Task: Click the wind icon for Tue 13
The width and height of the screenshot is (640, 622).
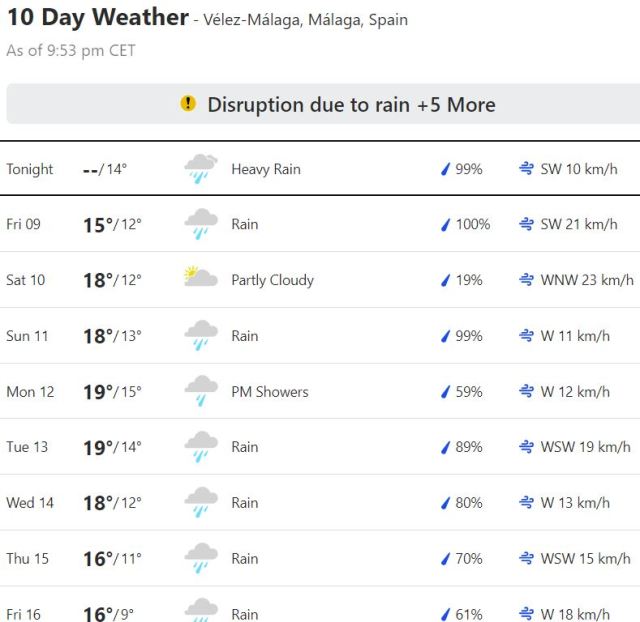Action: pos(526,447)
